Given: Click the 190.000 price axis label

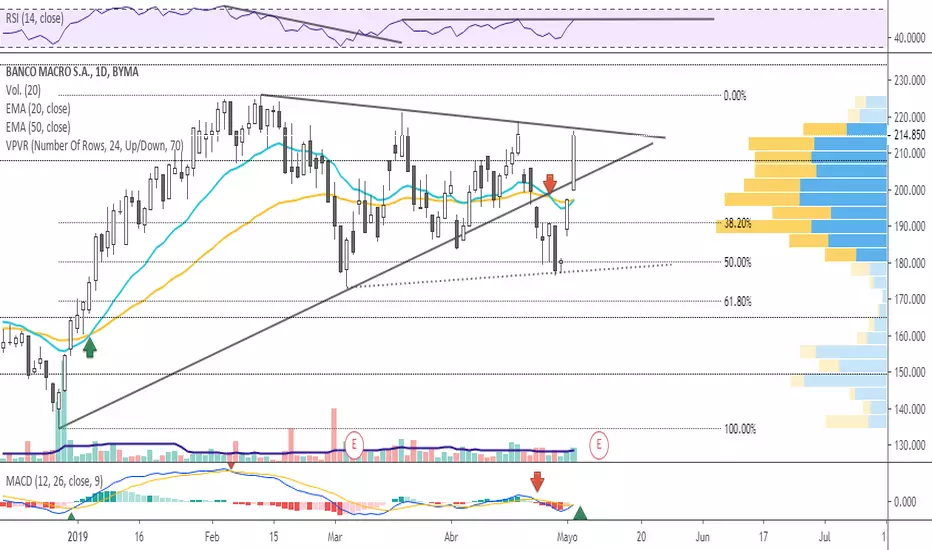Looking at the screenshot, I should 909,227.
